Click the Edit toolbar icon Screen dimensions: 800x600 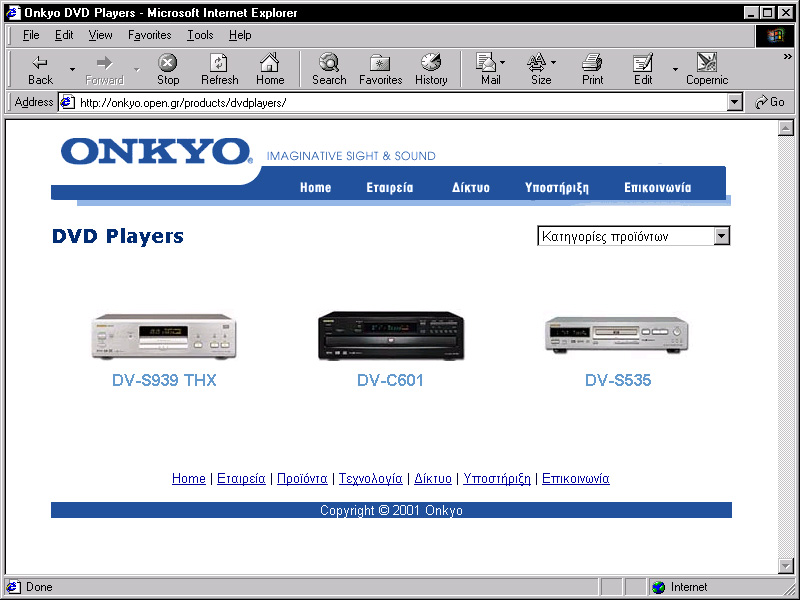[x=643, y=69]
